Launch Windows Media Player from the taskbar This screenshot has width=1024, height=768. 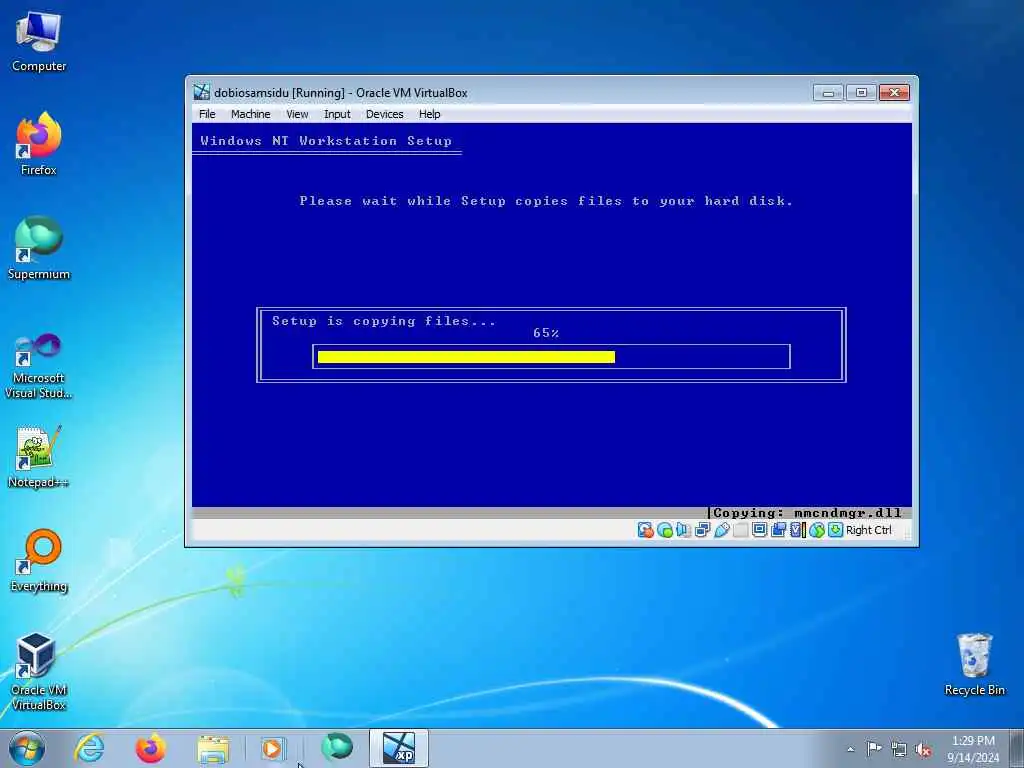(x=272, y=748)
